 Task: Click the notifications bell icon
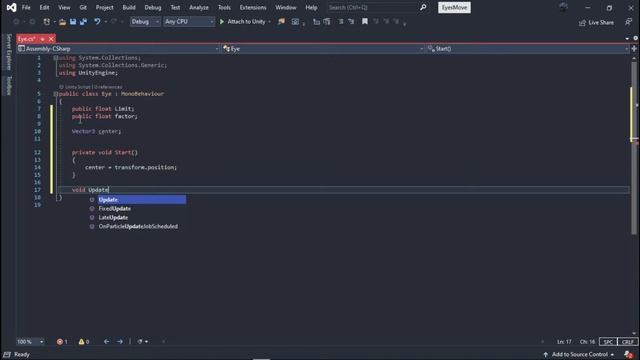coord(629,355)
